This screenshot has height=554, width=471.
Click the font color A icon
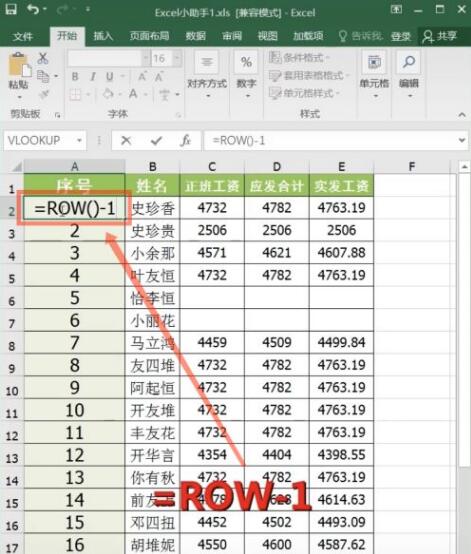(x=133, y=94)
